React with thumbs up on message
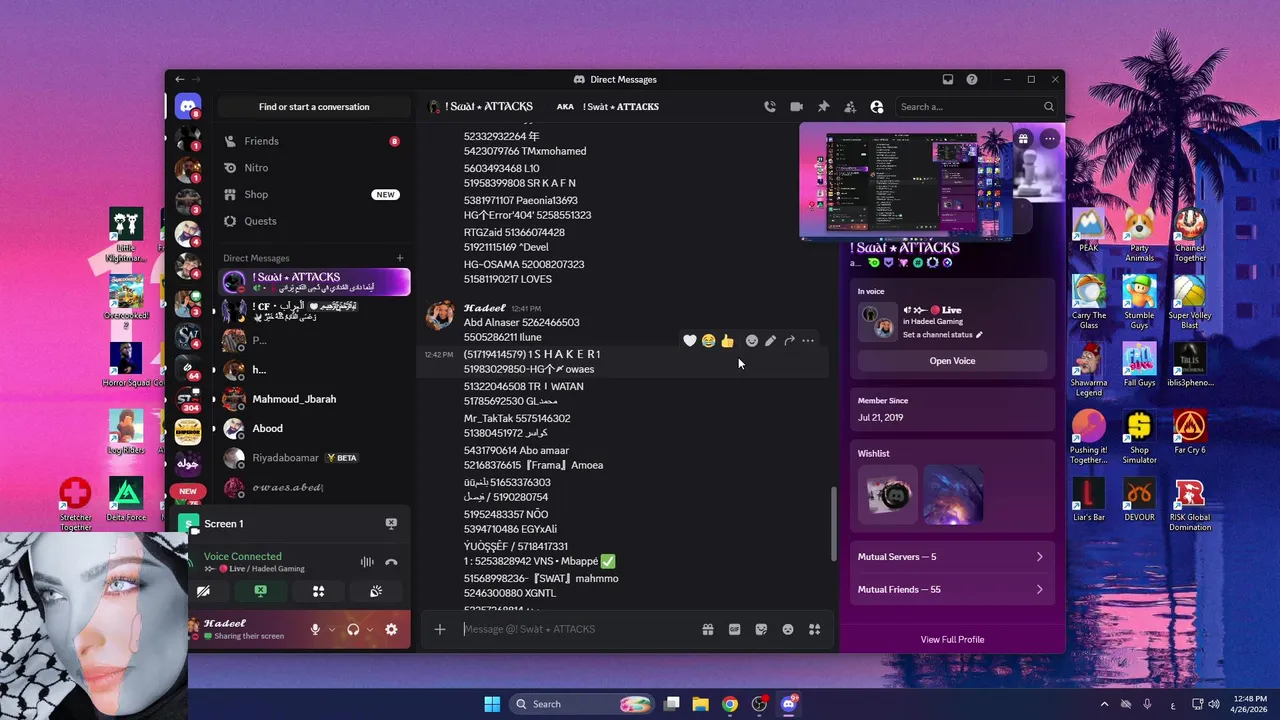This screenshot has height=720, width=1280. coord(727,341)
